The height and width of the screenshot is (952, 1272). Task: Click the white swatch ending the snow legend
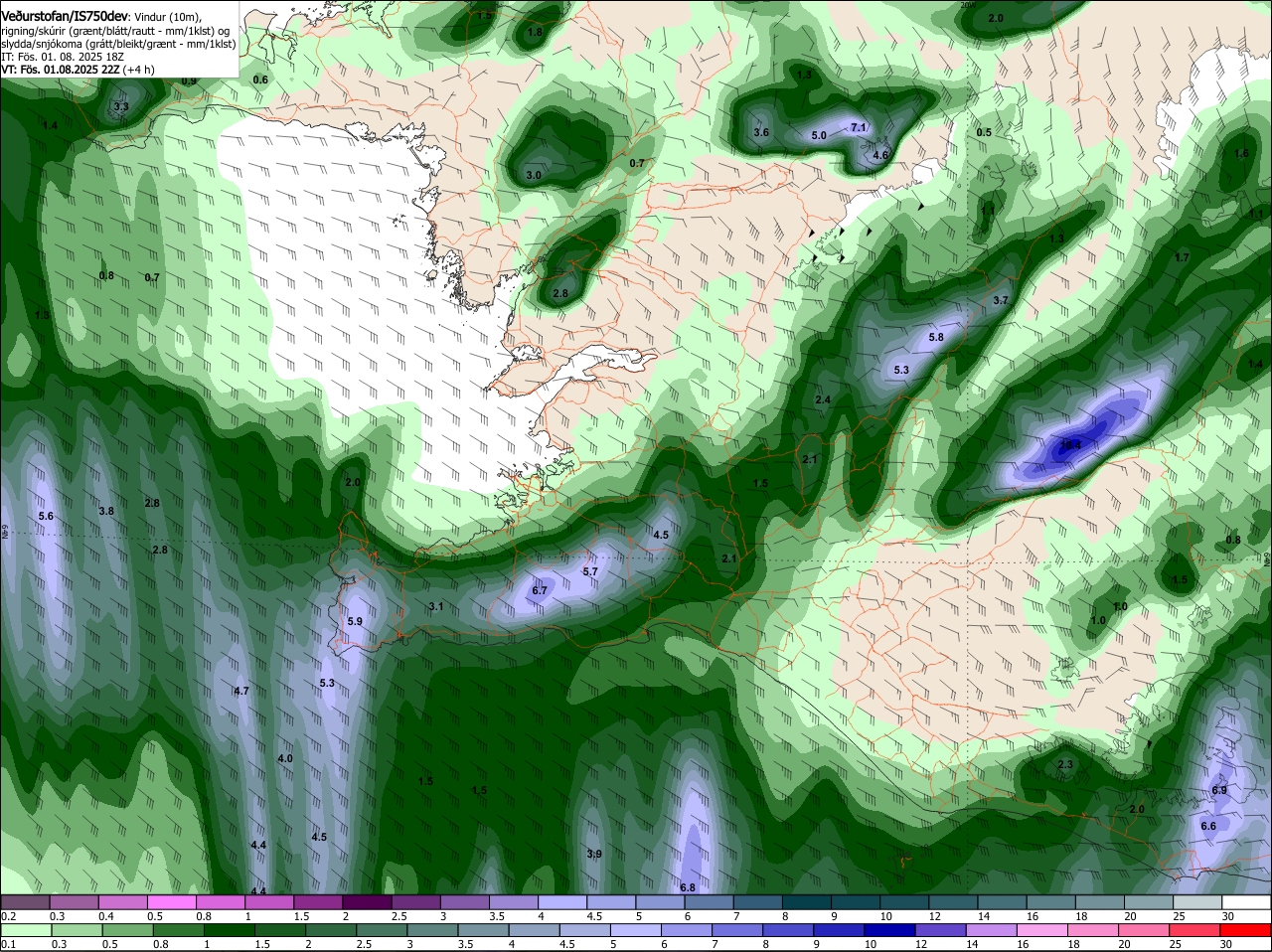tap(1247, 902)
